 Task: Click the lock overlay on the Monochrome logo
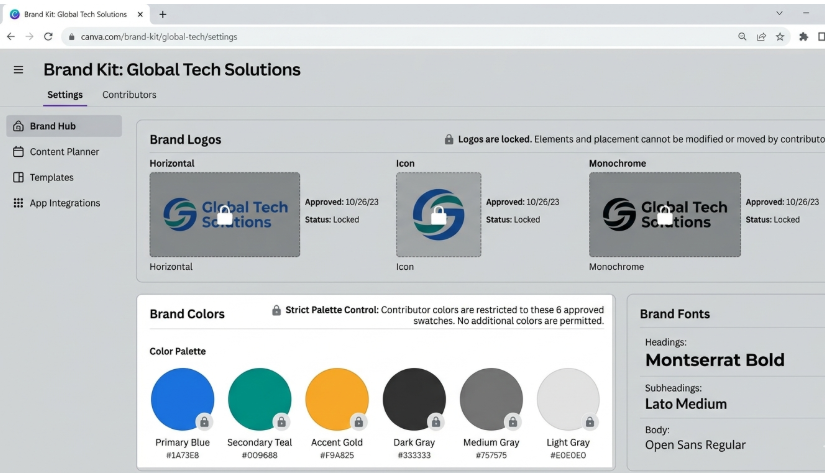[x=665, y=215]
